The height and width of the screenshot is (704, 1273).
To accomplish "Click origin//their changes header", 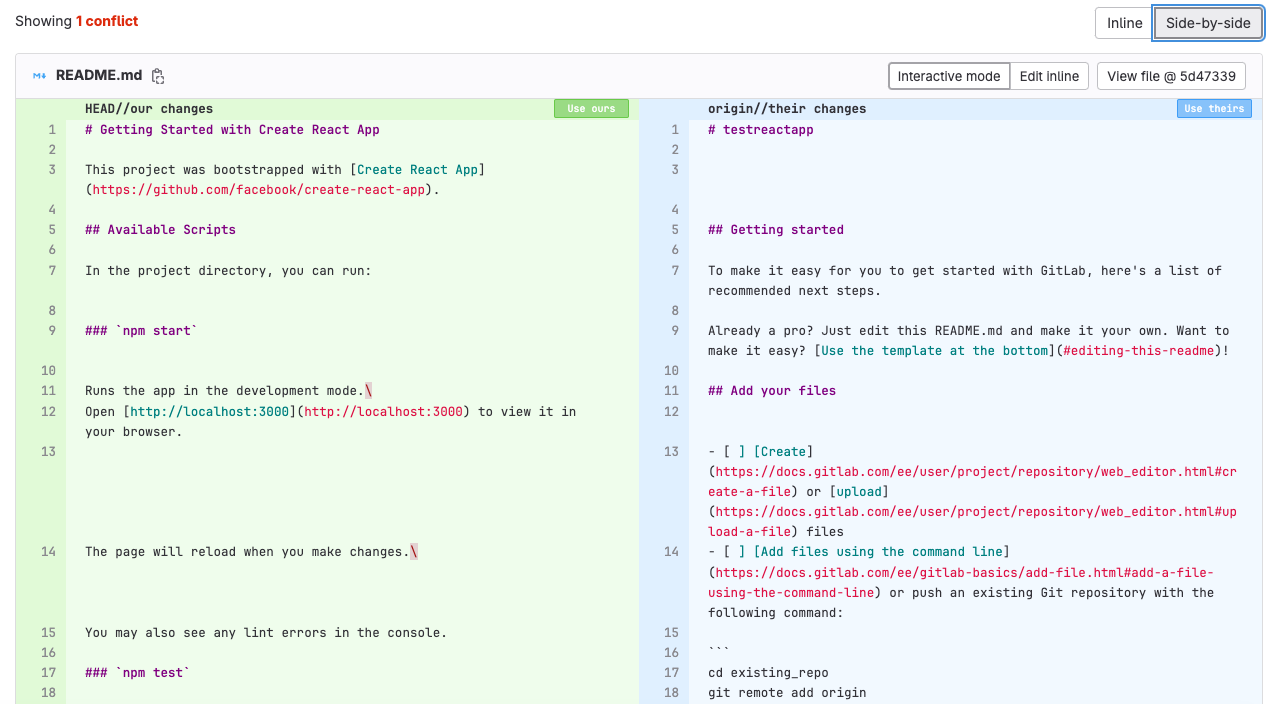I will 787,108.
